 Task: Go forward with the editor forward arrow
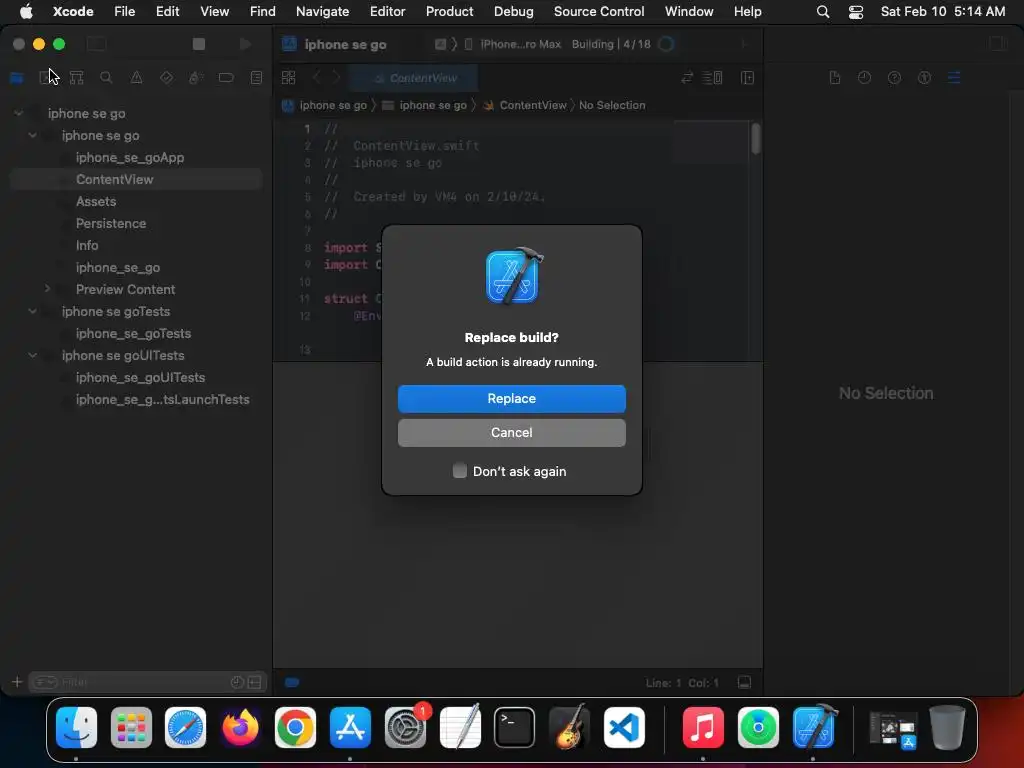tap(336, 78)
